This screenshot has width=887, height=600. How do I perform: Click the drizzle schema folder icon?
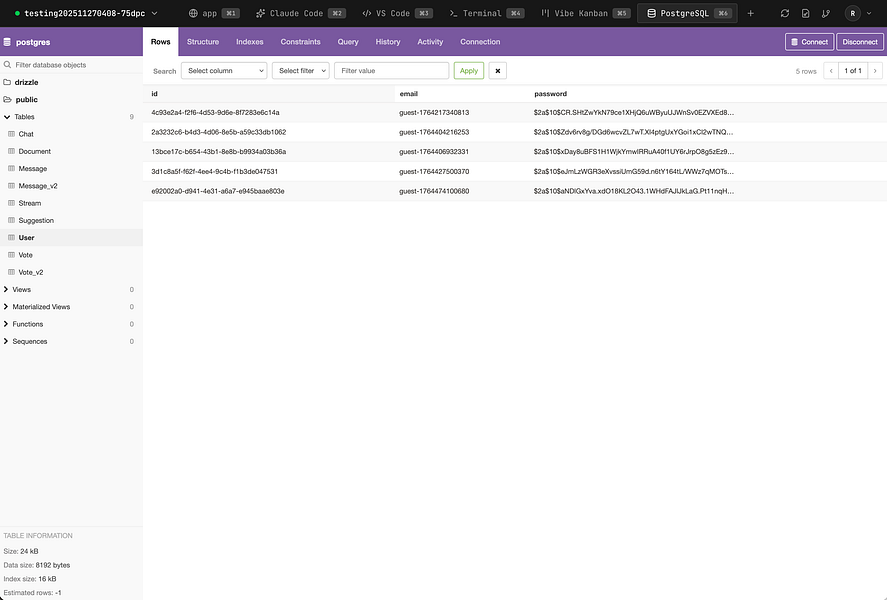coord(7,82)
